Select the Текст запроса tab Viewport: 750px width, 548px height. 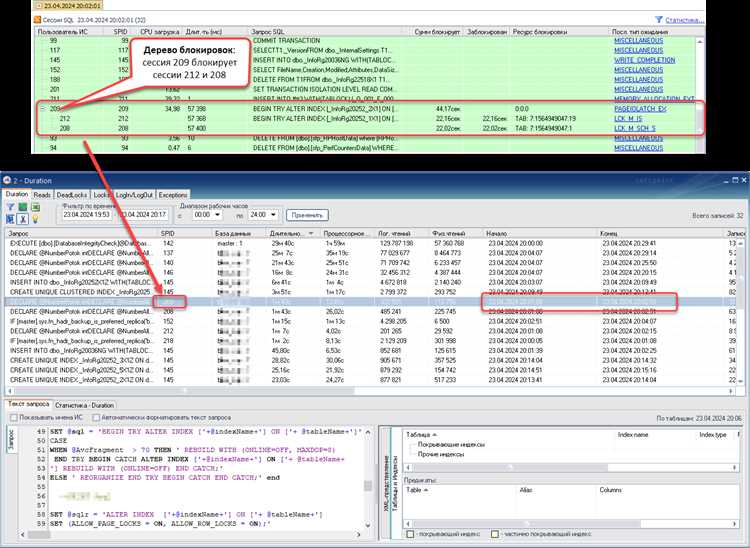[x=29, y=404]
